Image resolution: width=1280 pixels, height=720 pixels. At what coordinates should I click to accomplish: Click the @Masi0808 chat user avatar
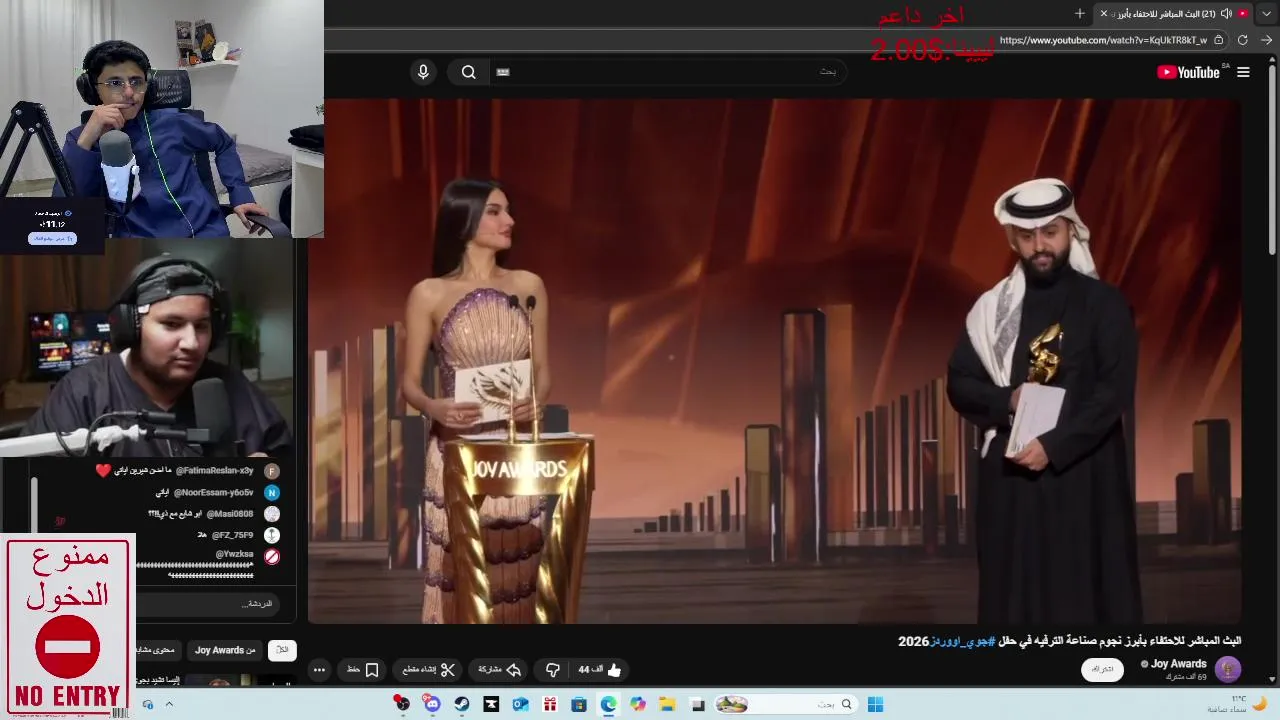click(x=272, y=513)
